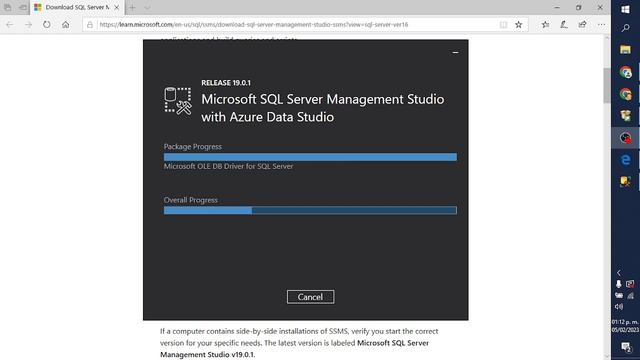Open Edge Settings and more menu
The width and height of the screenshot is (640, 360).
coord(601,24)
